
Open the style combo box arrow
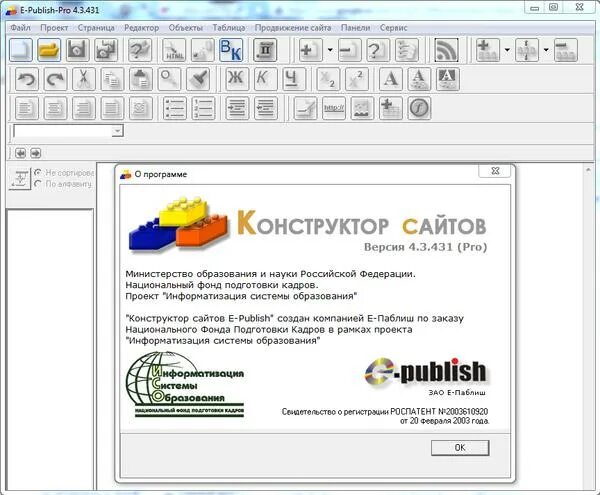(117, 131)
